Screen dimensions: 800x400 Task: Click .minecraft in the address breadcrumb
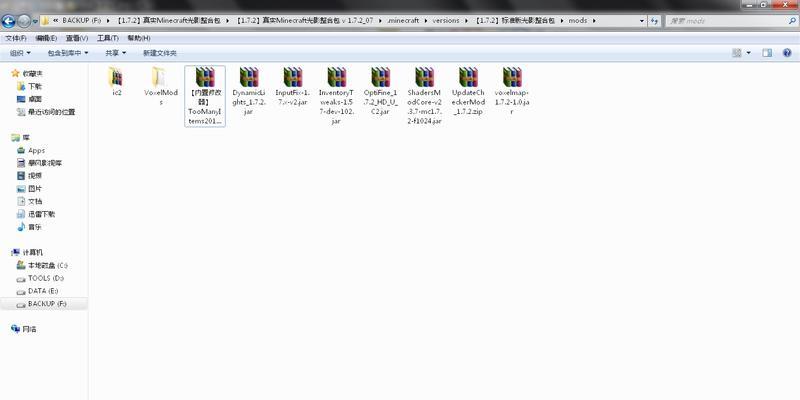coord(403,21)
